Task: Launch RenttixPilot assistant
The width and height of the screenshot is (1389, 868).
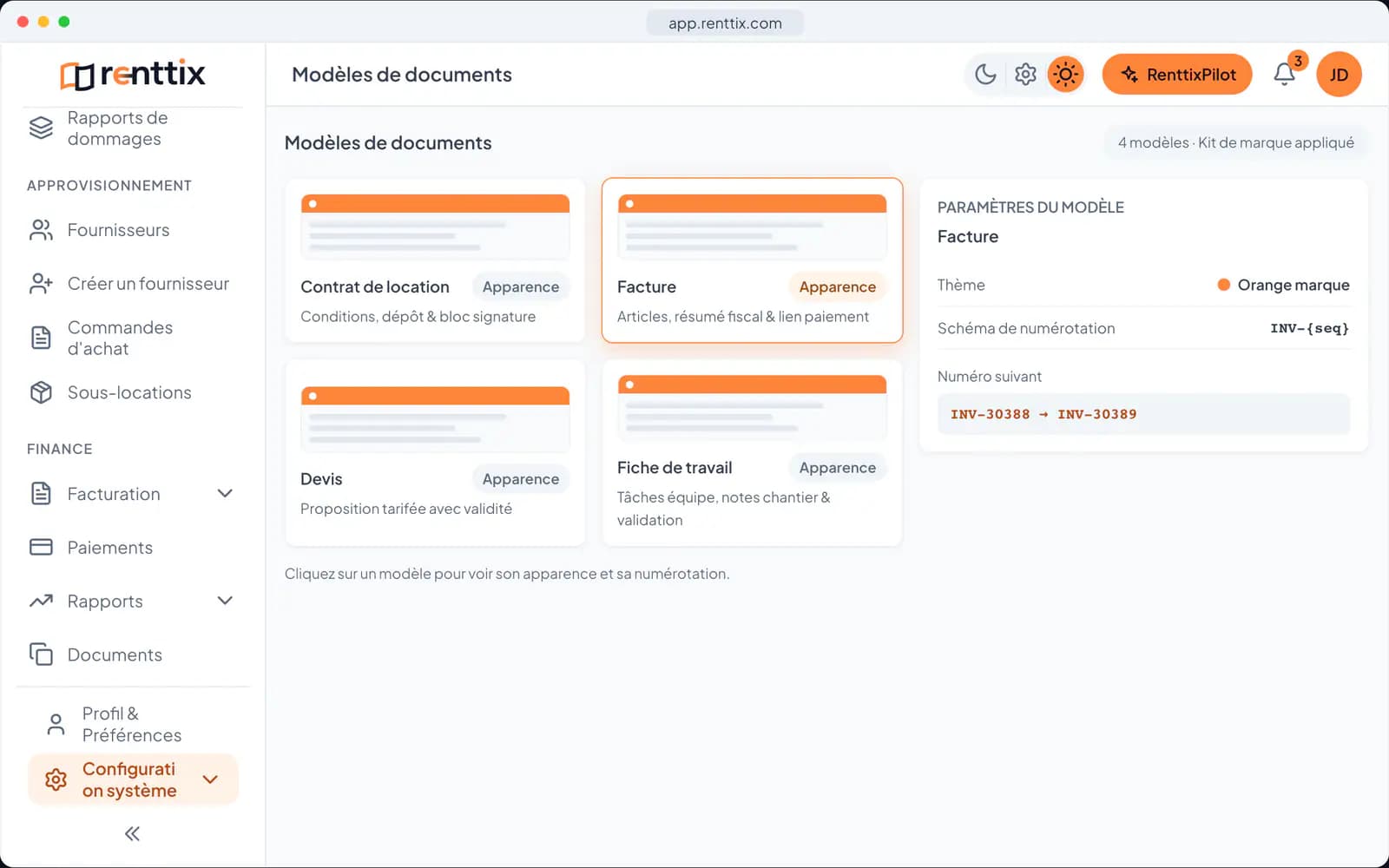Action: [x=1177, y=75]
